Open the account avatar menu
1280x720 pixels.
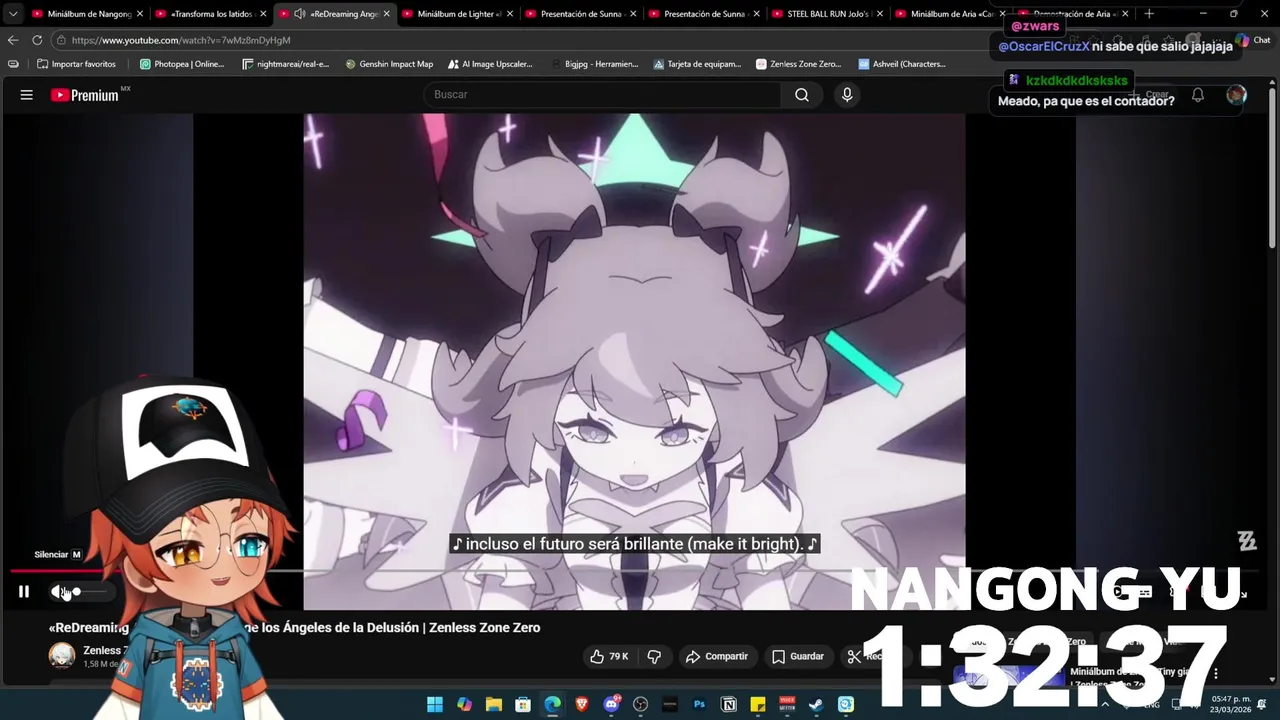(1237, 95)
